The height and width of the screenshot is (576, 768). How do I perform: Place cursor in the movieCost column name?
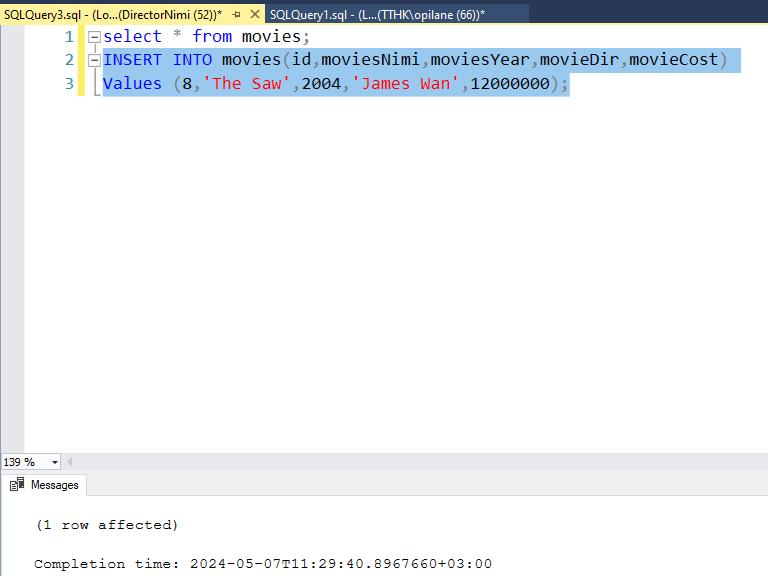click(673, 60)
